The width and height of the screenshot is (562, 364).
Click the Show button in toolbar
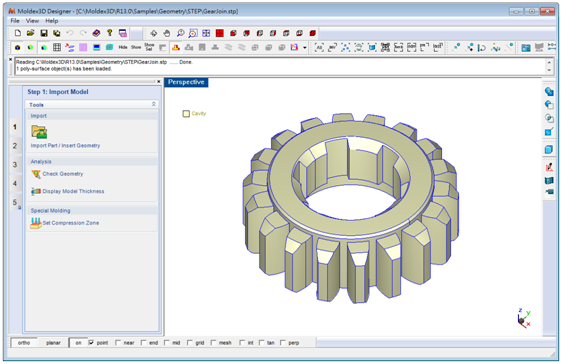tap(136, 47)
